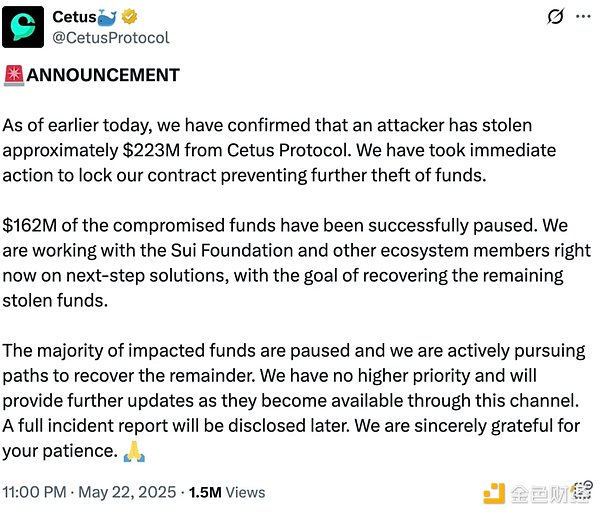
Task: Click the ANNOUNCEMENT heading text
Action: [x=102, y=75]
